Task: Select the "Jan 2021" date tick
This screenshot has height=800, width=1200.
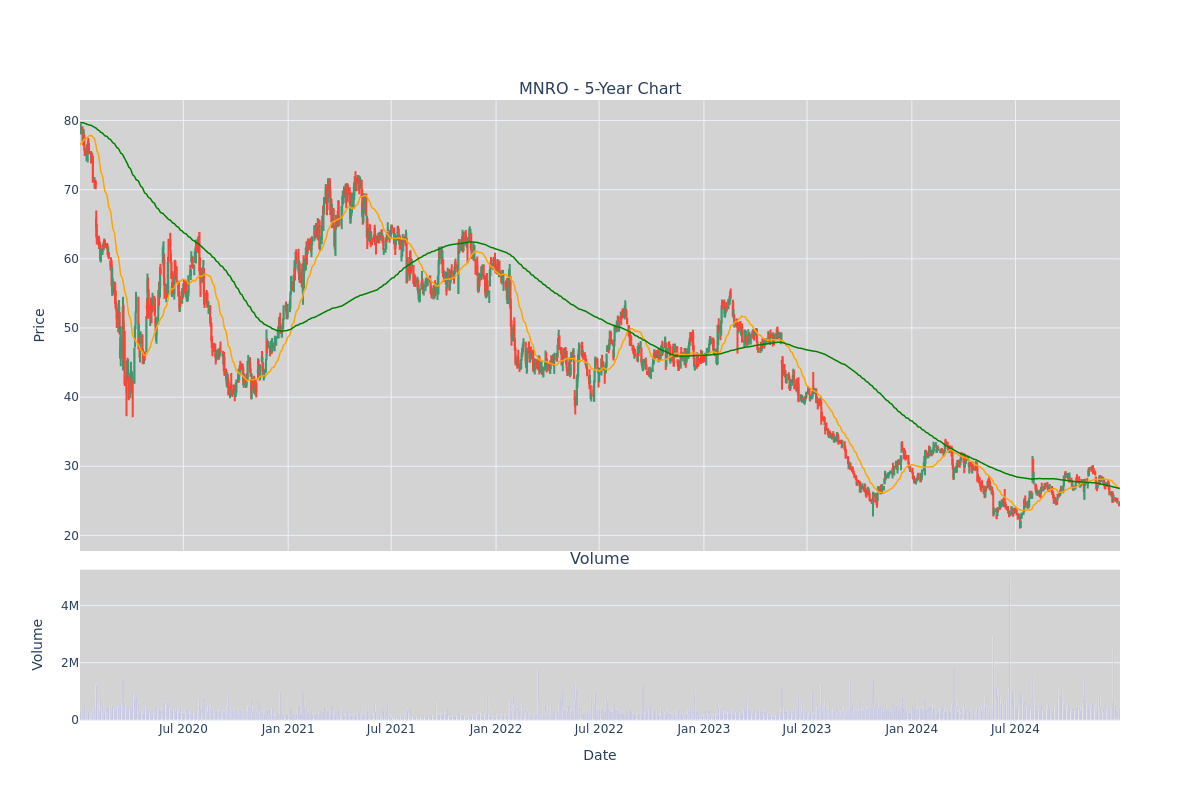Action: [288, 729]
